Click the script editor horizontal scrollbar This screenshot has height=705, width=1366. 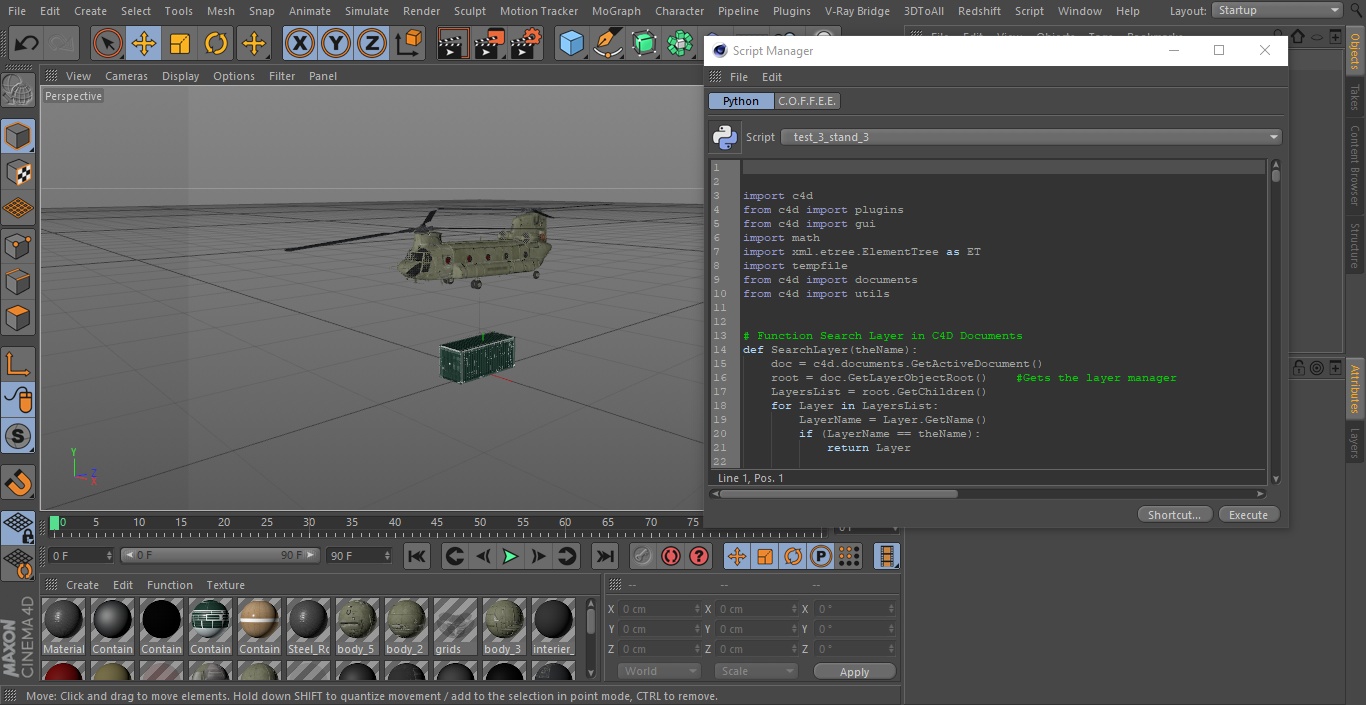987,493
